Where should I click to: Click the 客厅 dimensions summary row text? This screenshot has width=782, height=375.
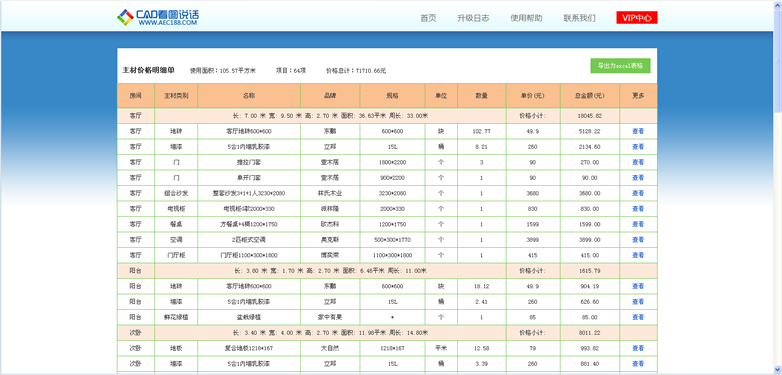coord(330,116)
